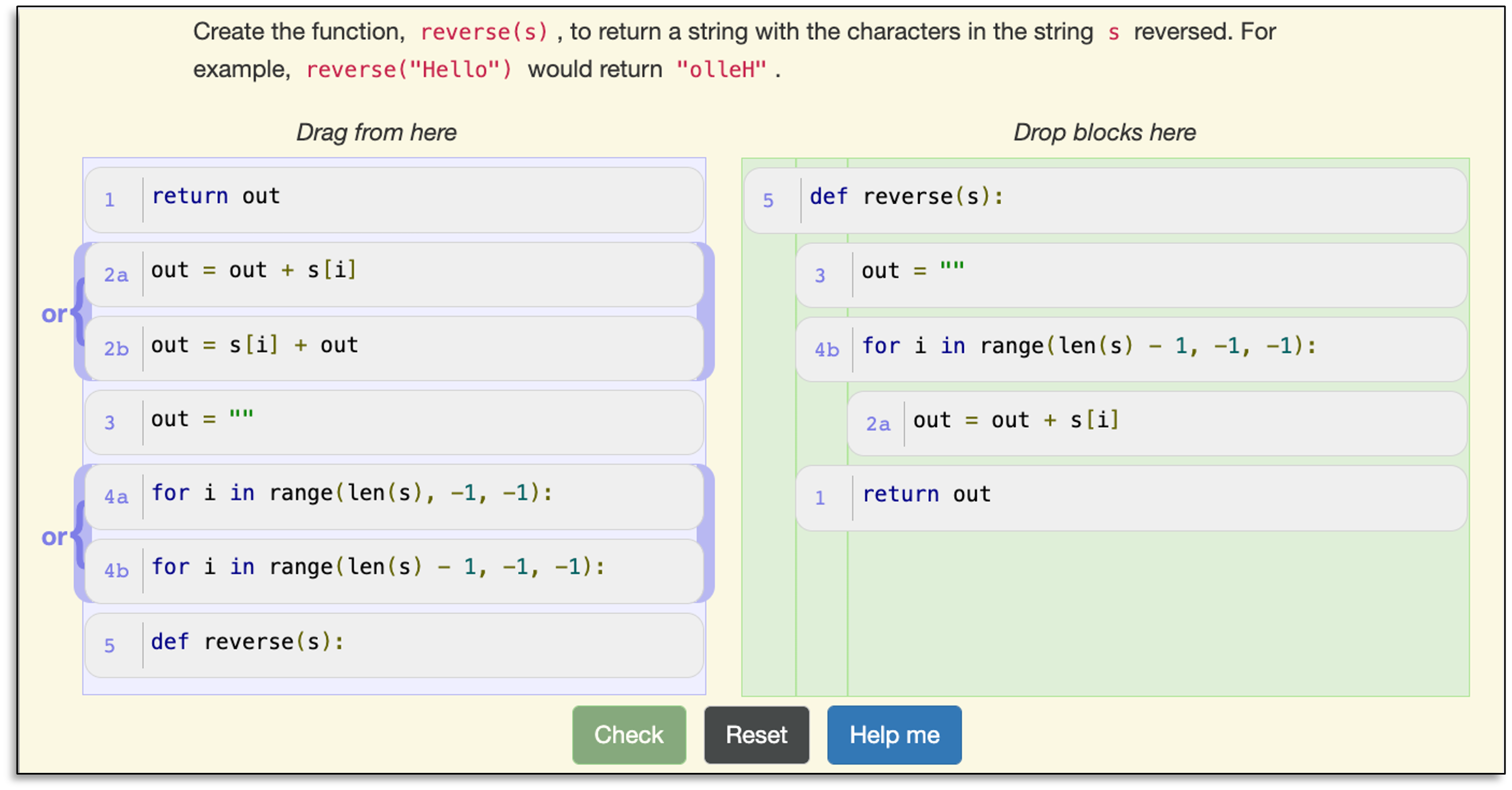This screenshot has width=1512, height=790.
Task: Click placed block 'def reverse(s):' in drop area
Action: point(1105,200)
